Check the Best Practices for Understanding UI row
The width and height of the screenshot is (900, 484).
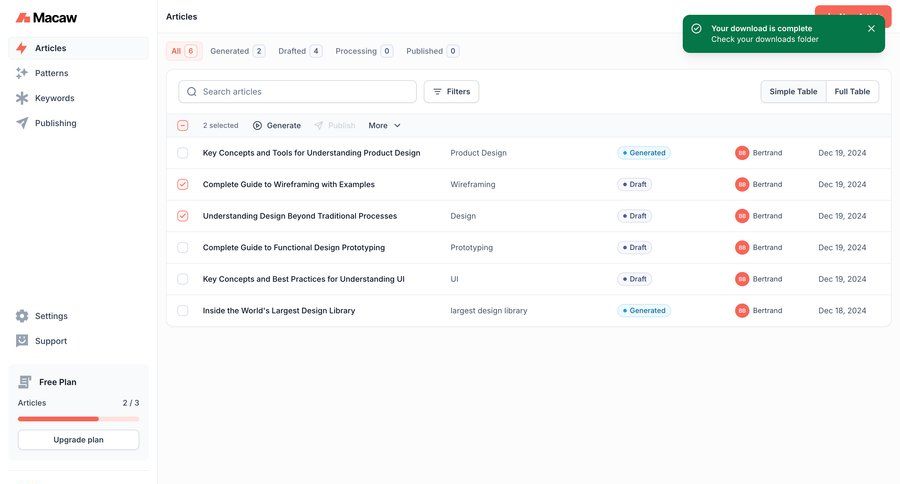coord(183,279)
